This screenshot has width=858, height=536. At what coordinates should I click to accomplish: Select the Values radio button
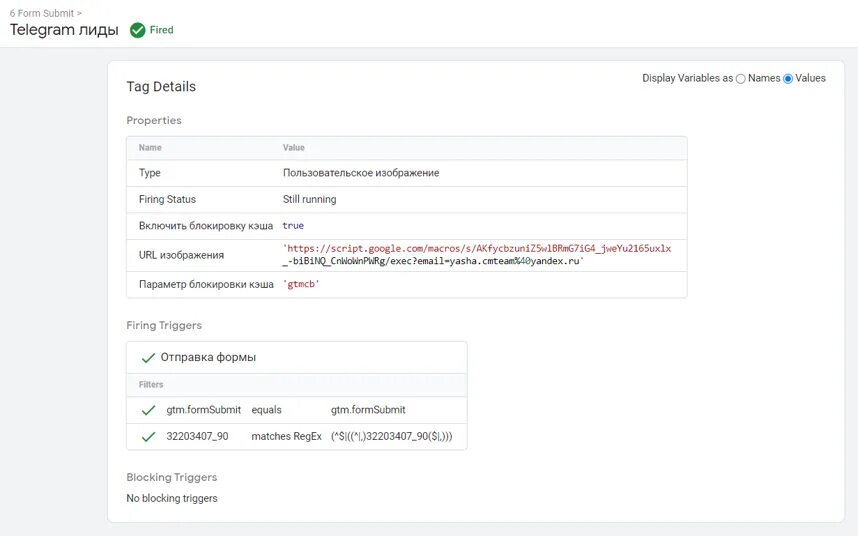point(788,79)
